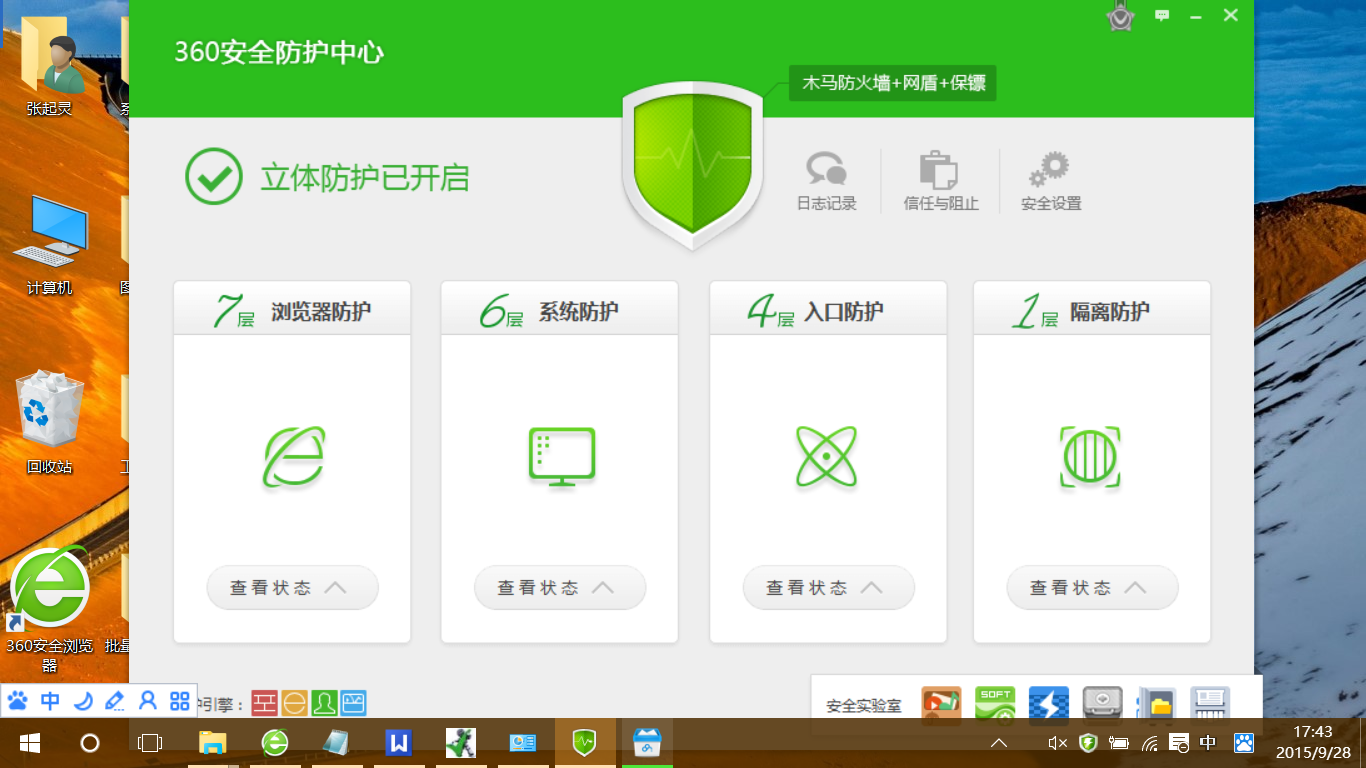The width and height of the screenshot is (1366, 768).
Task: Toggle the 入口防护 protection card
Action: tap(827, 458)
